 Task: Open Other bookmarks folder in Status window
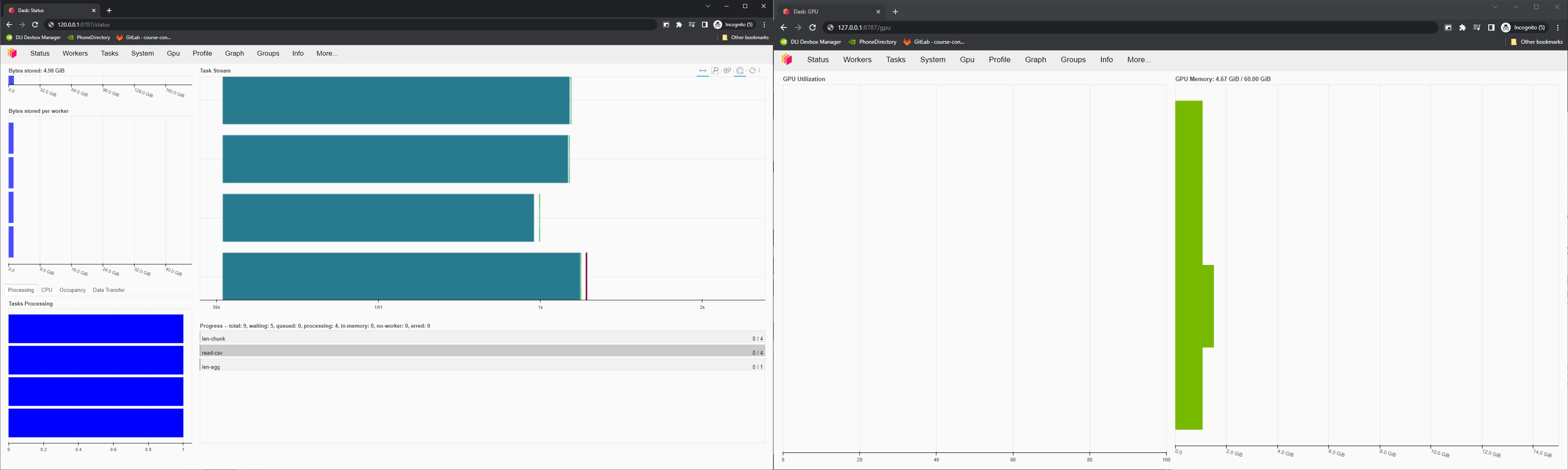point(745,38)
